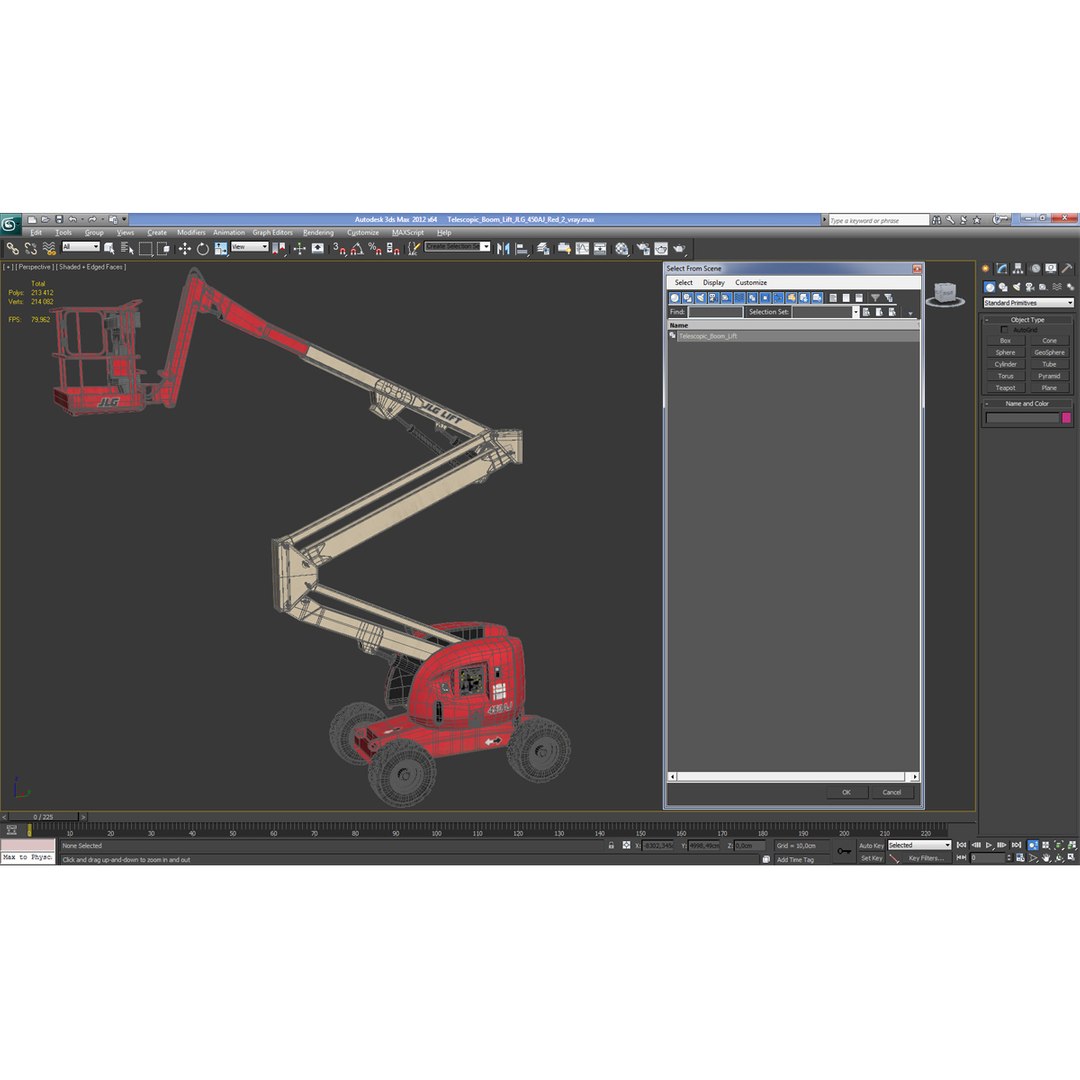Click Cancel in Select From Scene dialog
This screenshot has width=1080, height=1080.
tap(892, 792)
